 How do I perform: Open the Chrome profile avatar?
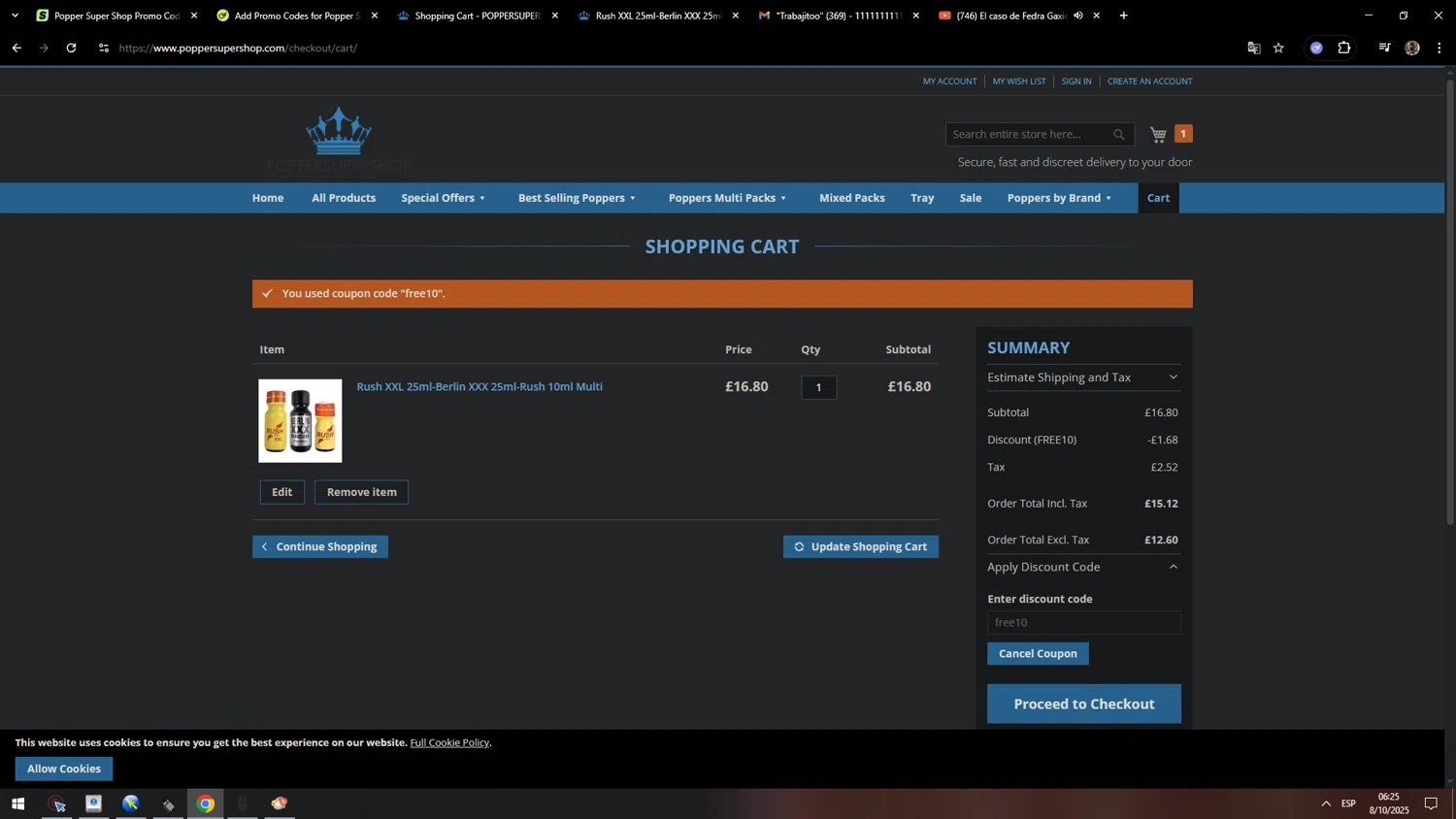(1412, 48)
